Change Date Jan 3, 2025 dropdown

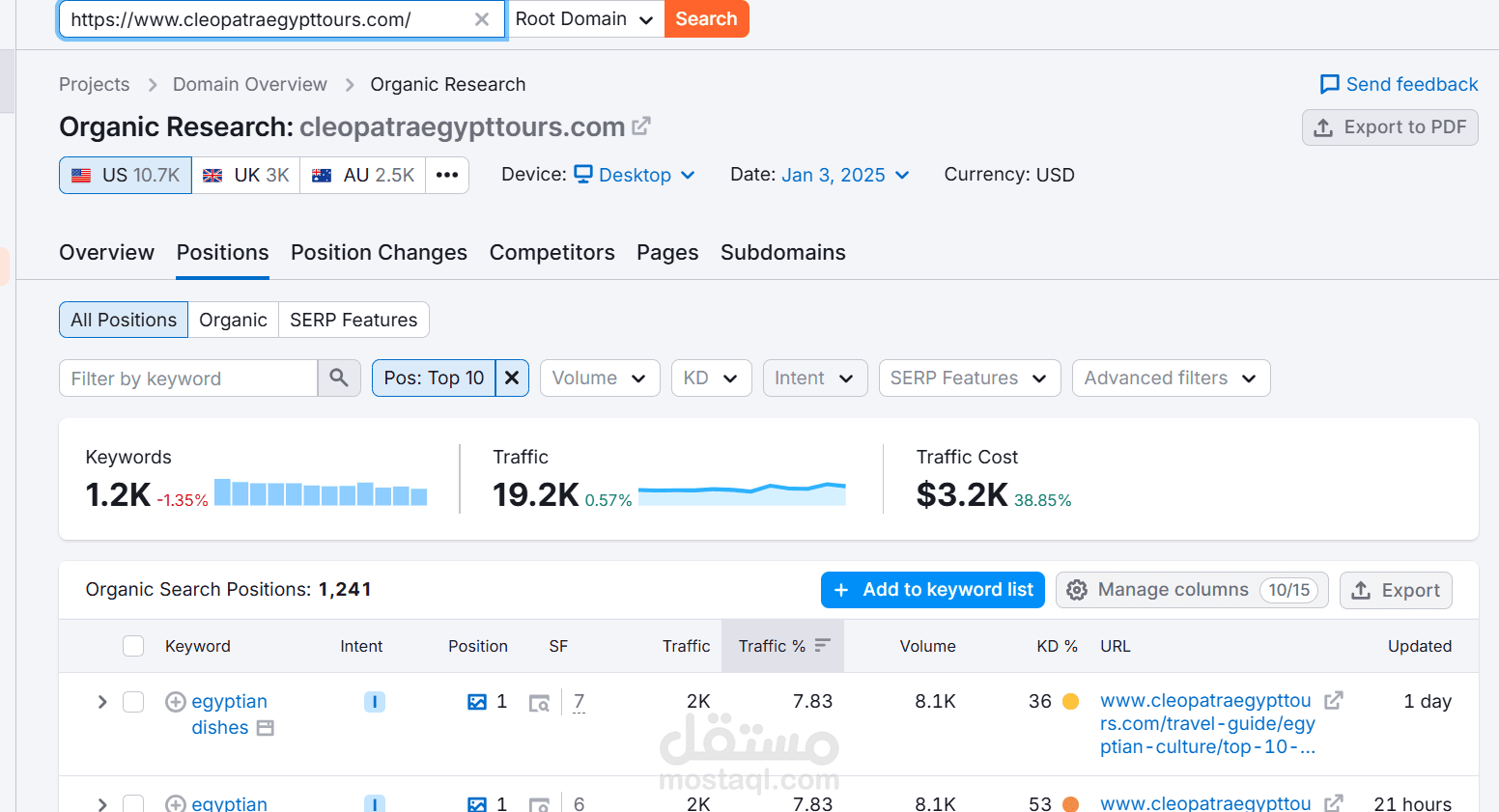tap(845, 176)
